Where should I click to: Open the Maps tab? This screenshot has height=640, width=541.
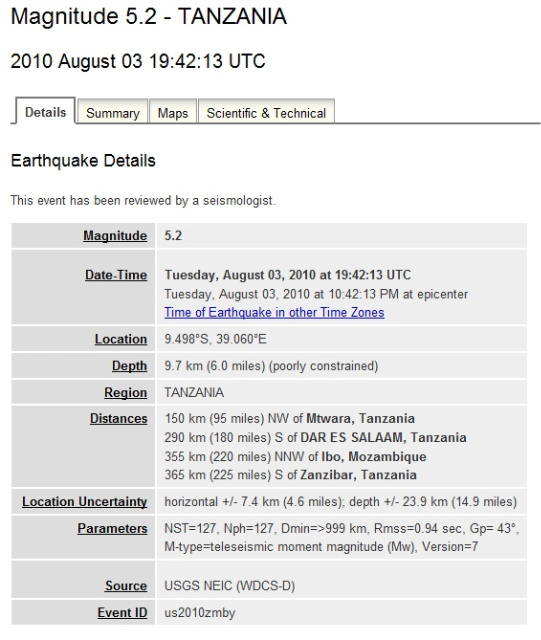(173, 111)
